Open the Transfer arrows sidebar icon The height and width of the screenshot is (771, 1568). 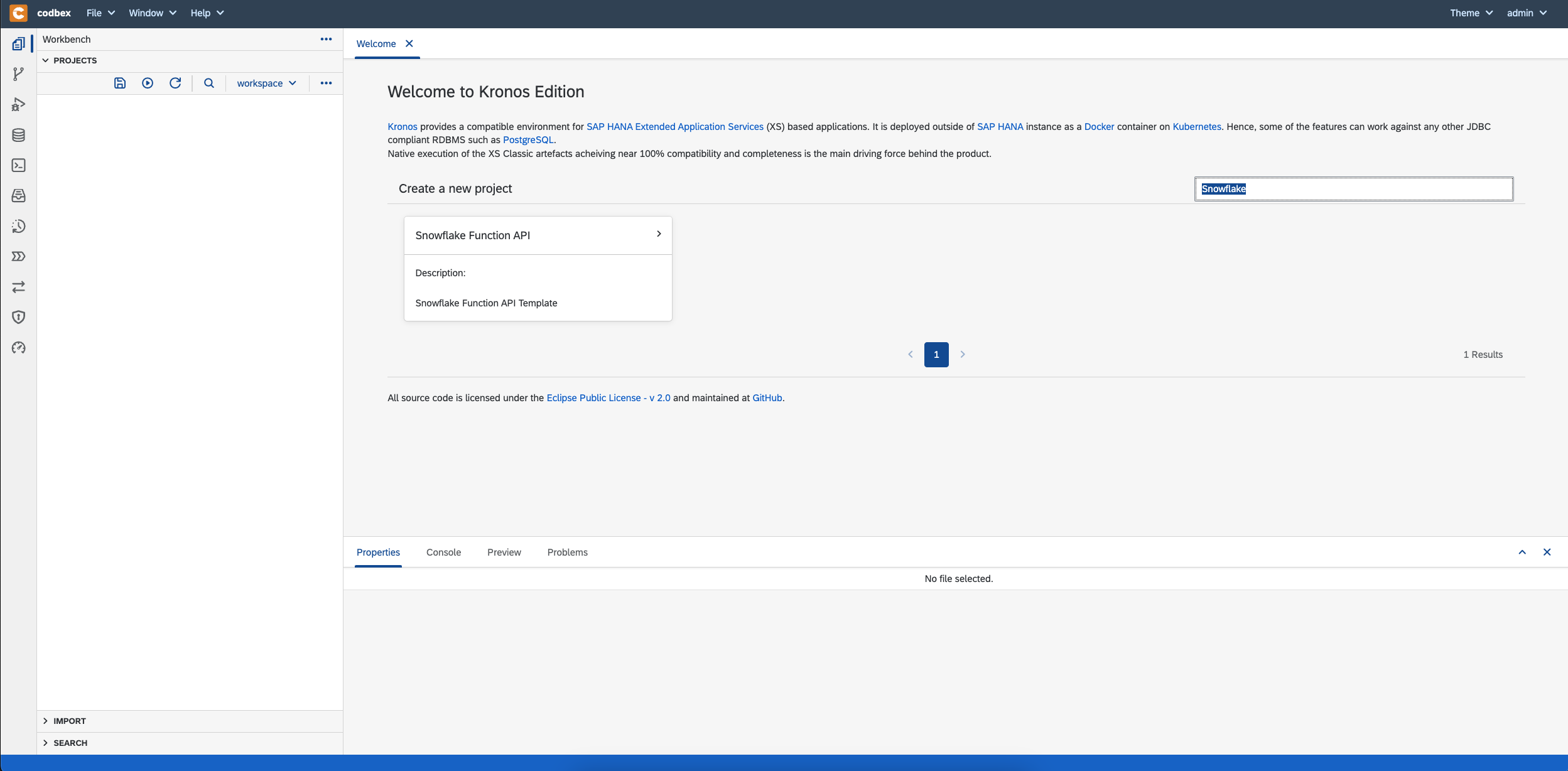click(x=19, y=287)
